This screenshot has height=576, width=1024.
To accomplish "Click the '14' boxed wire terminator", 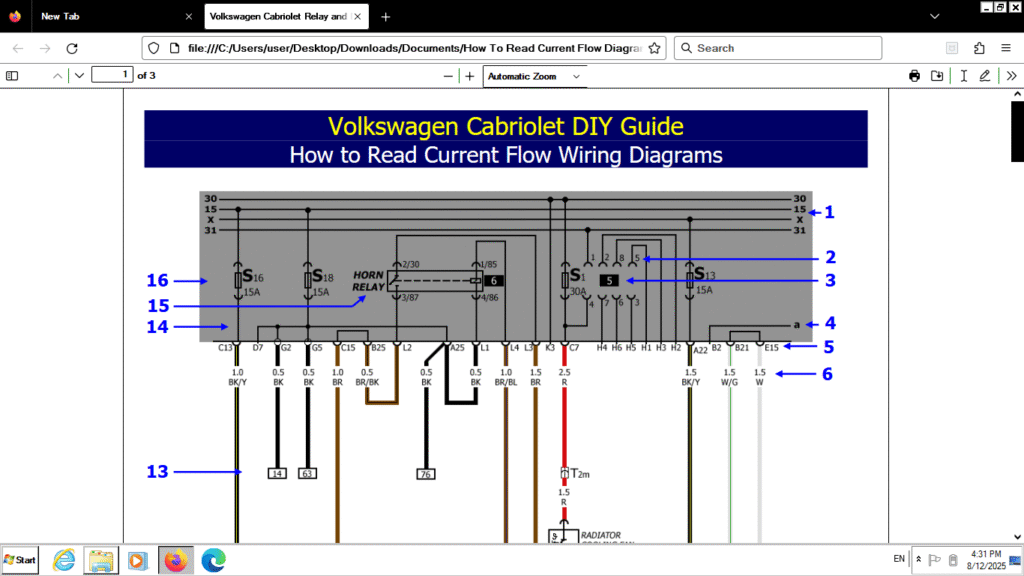I will click(277, 473).
